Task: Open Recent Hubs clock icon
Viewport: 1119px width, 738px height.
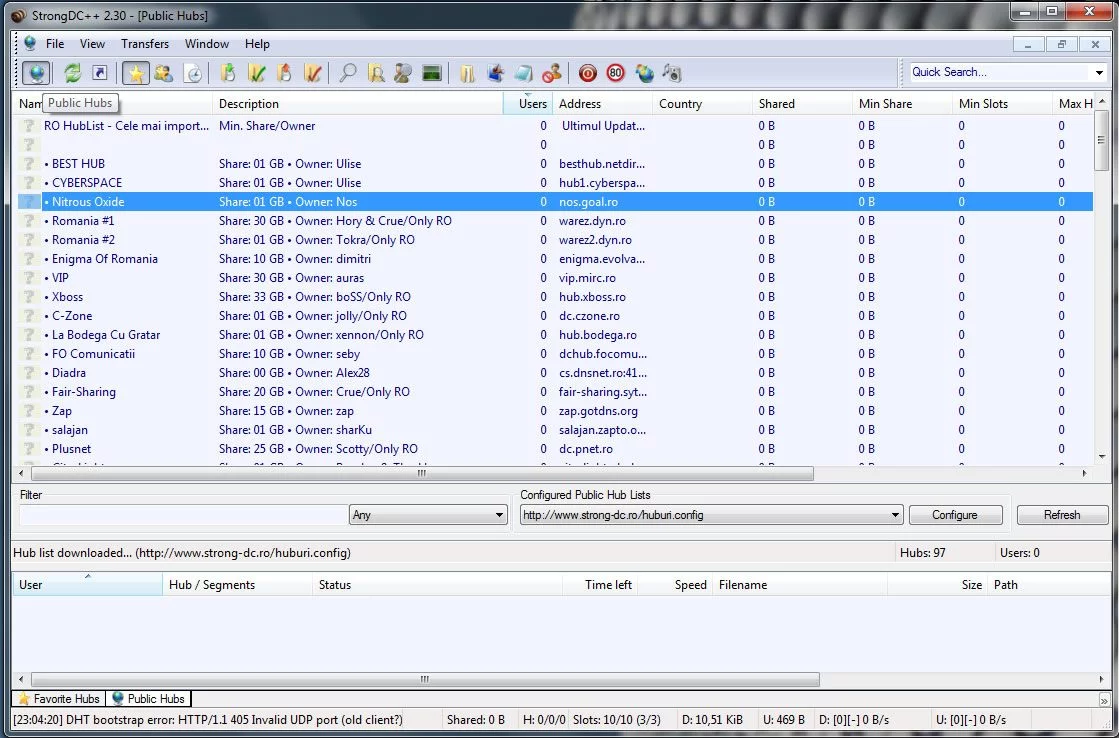Action: point(193,73)
